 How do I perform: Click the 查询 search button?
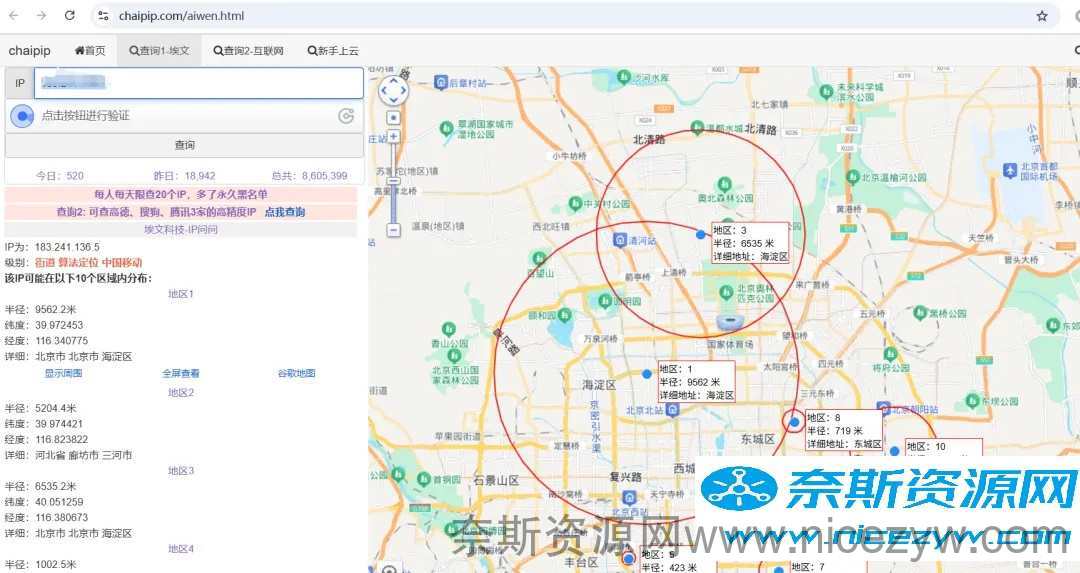click(185, 145)
